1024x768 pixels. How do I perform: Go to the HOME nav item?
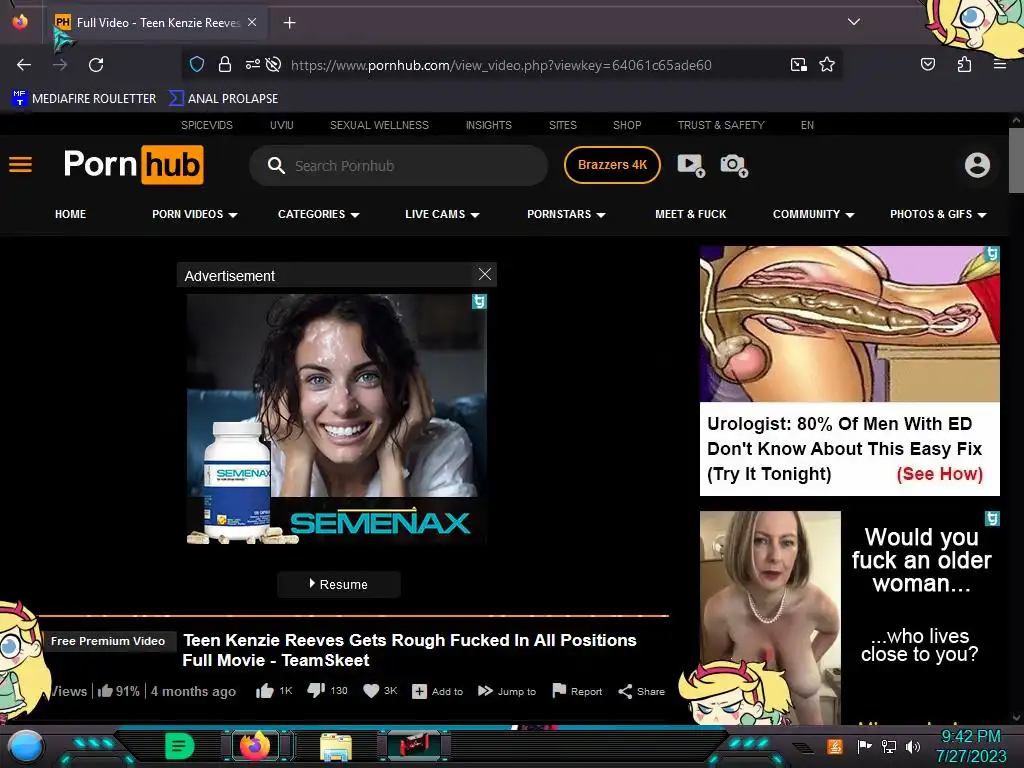(71, 214)
